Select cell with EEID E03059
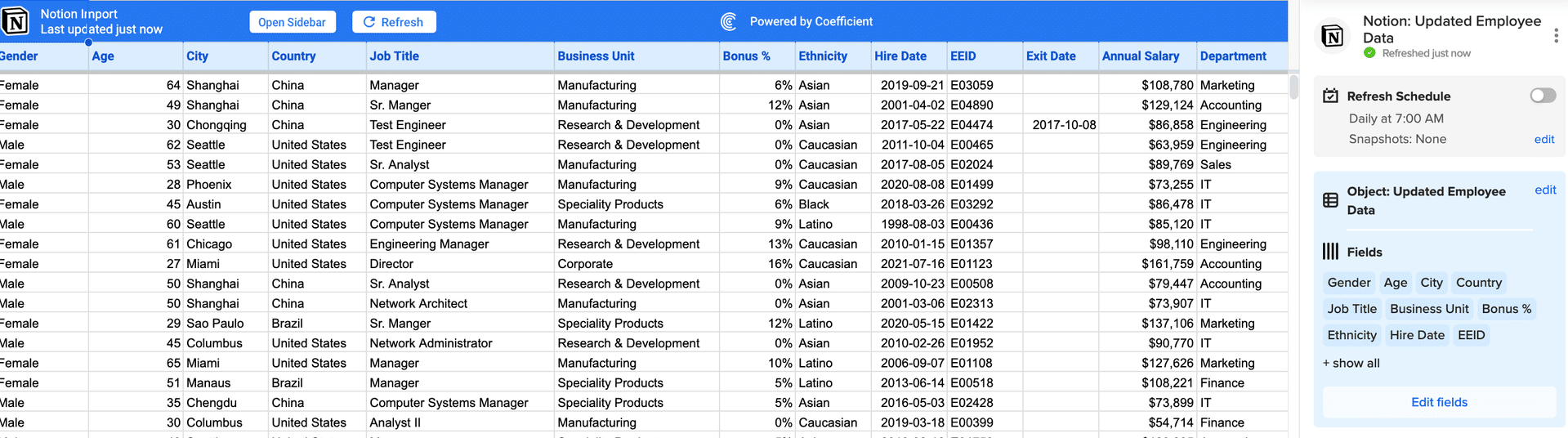 click(x=985, y=85)
